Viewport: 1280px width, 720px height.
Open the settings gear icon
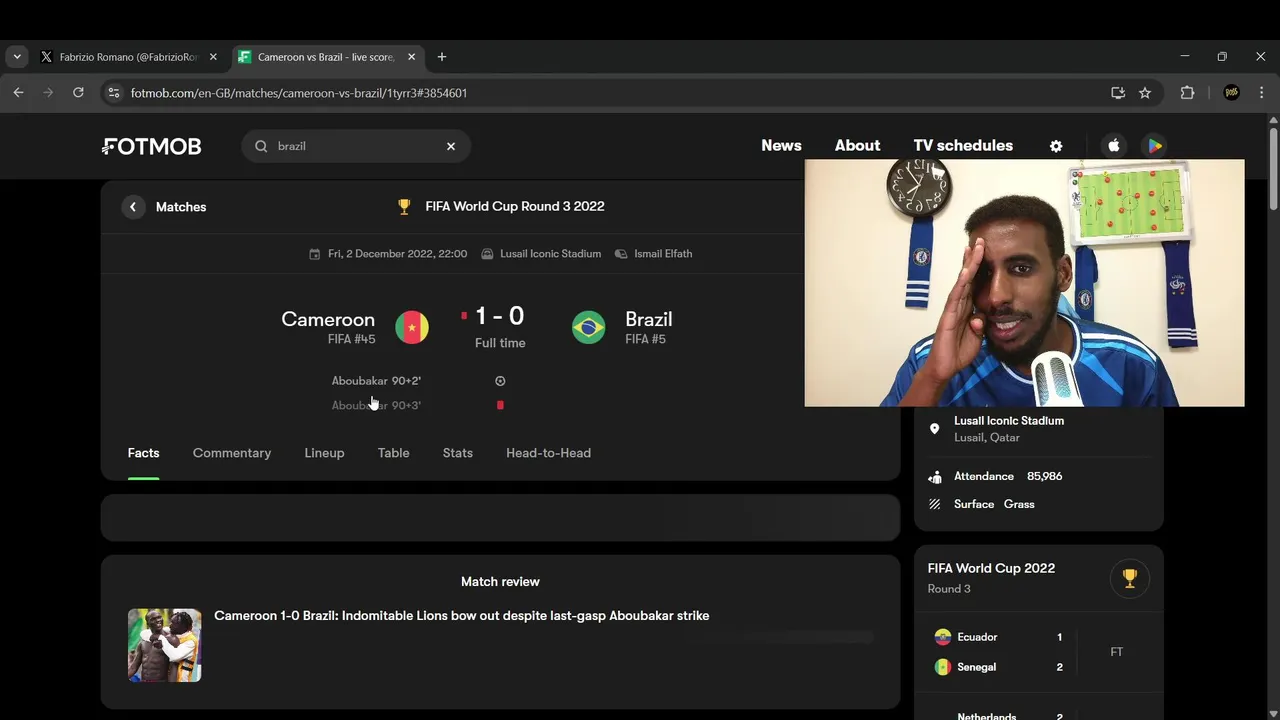[1056, 146]
